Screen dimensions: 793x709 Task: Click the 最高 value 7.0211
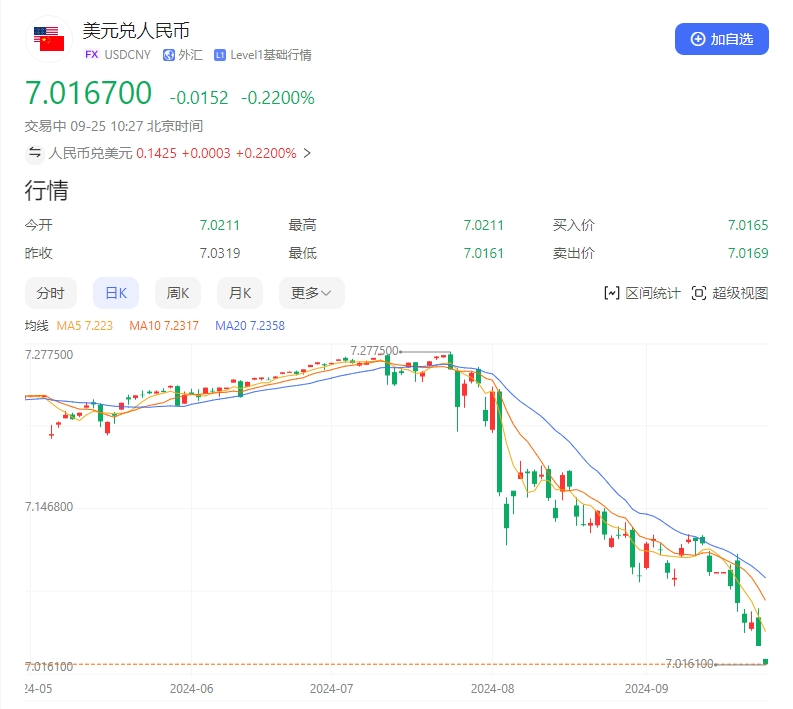[483, 225]
